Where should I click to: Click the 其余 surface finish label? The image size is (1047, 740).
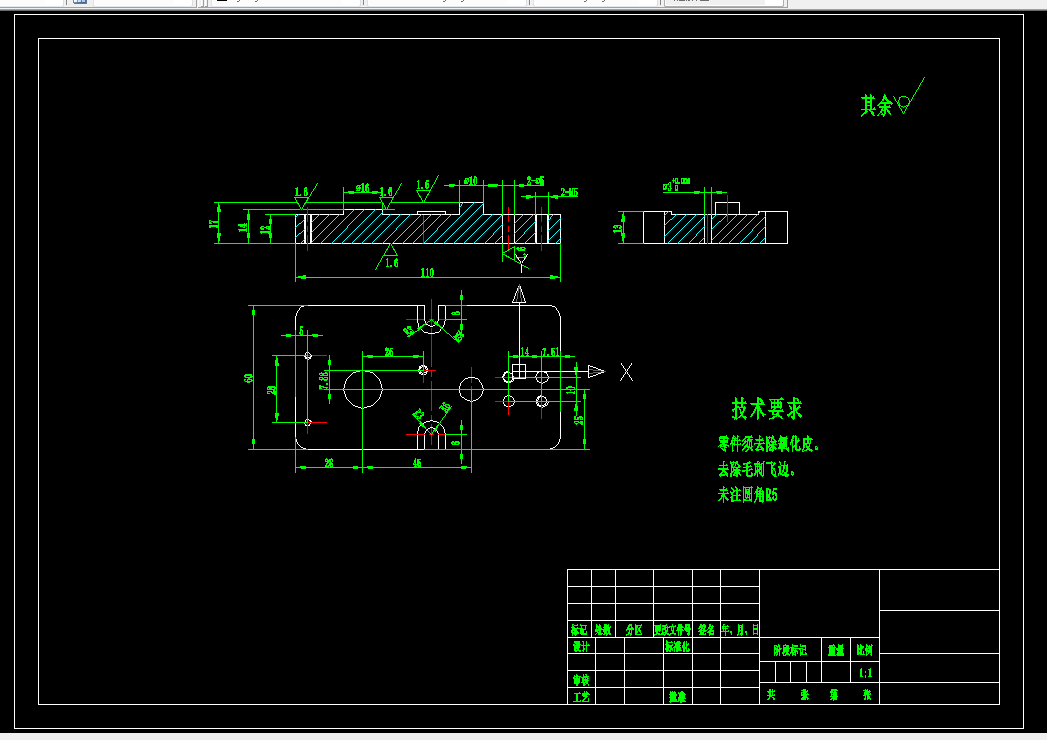point(876,106)
